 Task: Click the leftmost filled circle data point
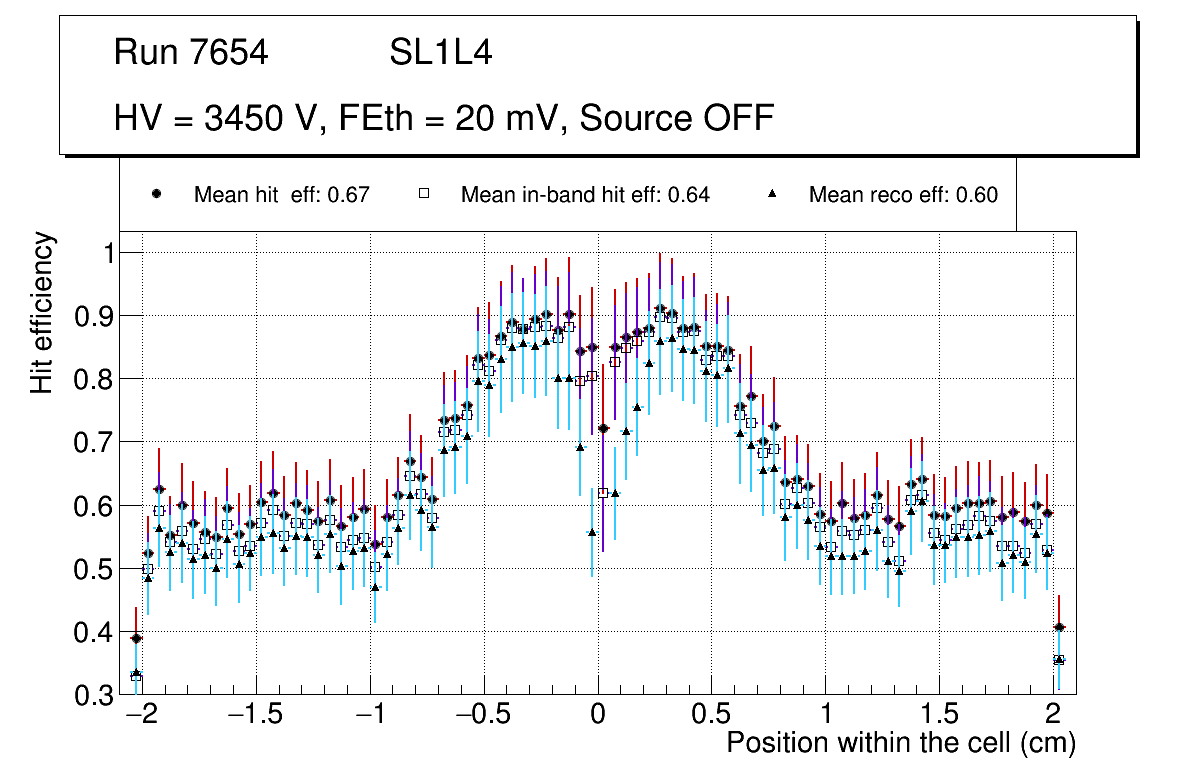[137, 638]
